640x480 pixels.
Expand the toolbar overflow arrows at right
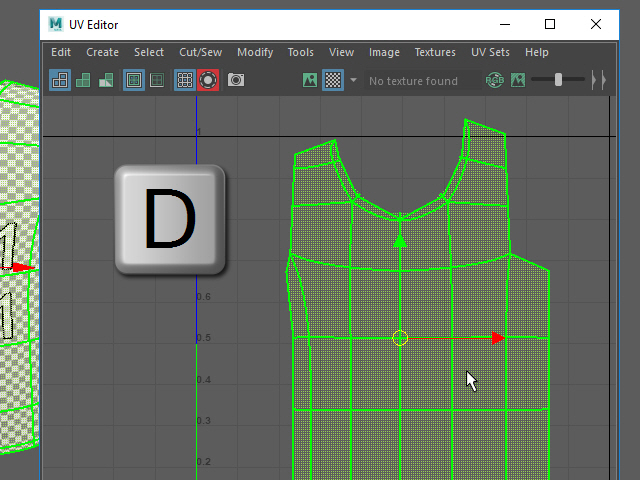pos(598,80)
